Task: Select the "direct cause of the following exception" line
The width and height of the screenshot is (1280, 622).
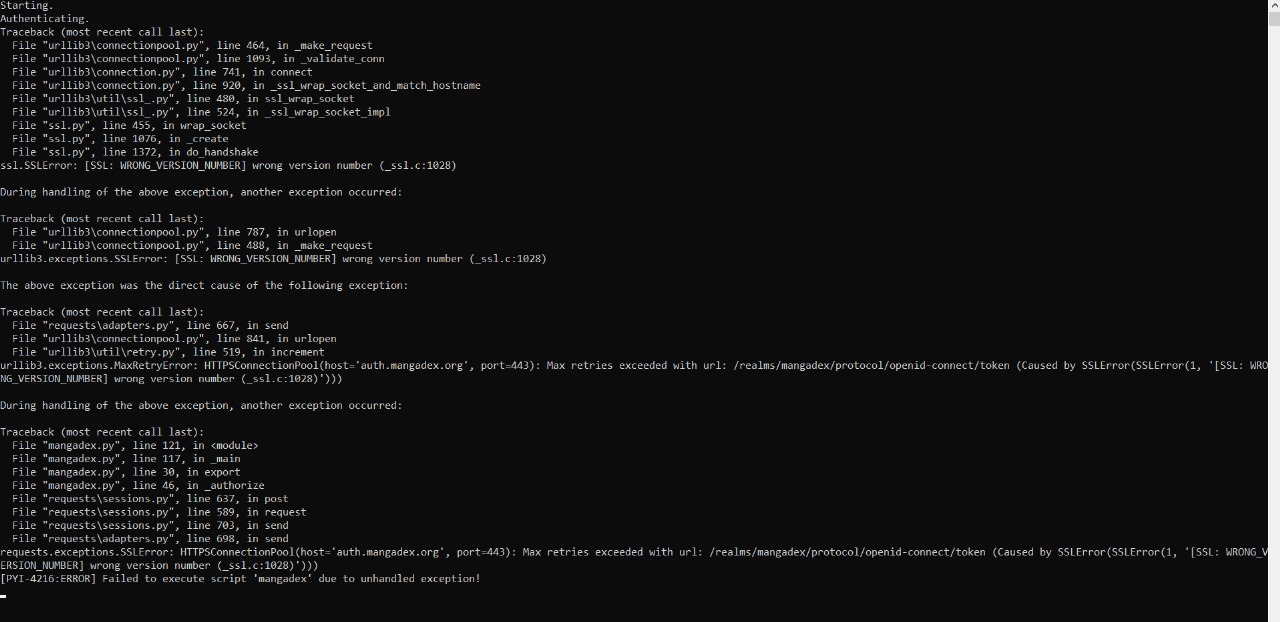Action: [x=203, y=286]
